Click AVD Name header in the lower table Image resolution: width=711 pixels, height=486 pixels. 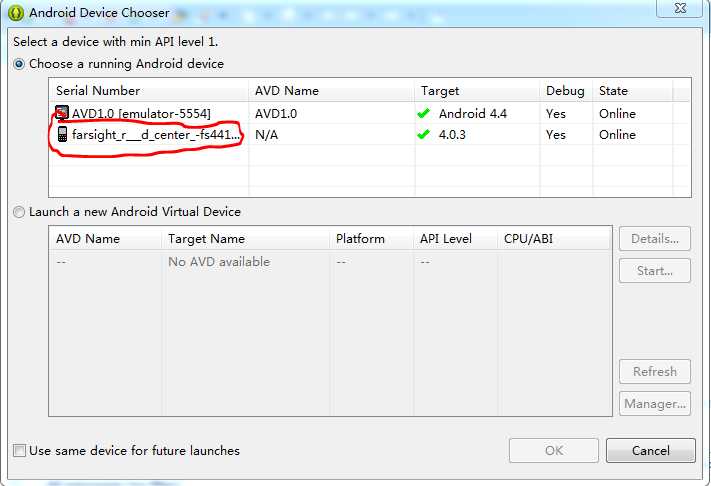click(x=106, y=239)
